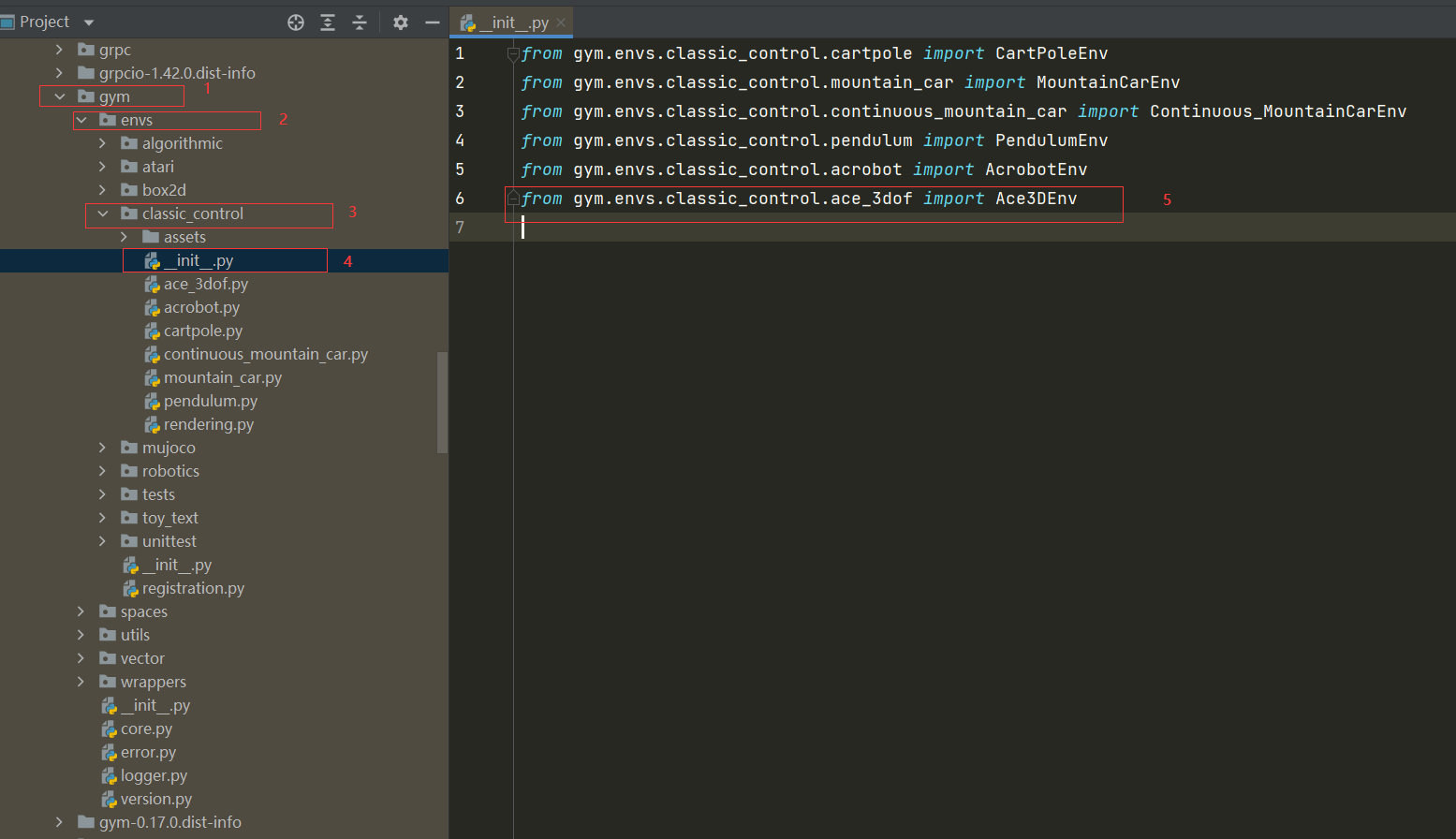
Task: Expand the mujoco folder
Action: tap(102, 448)
